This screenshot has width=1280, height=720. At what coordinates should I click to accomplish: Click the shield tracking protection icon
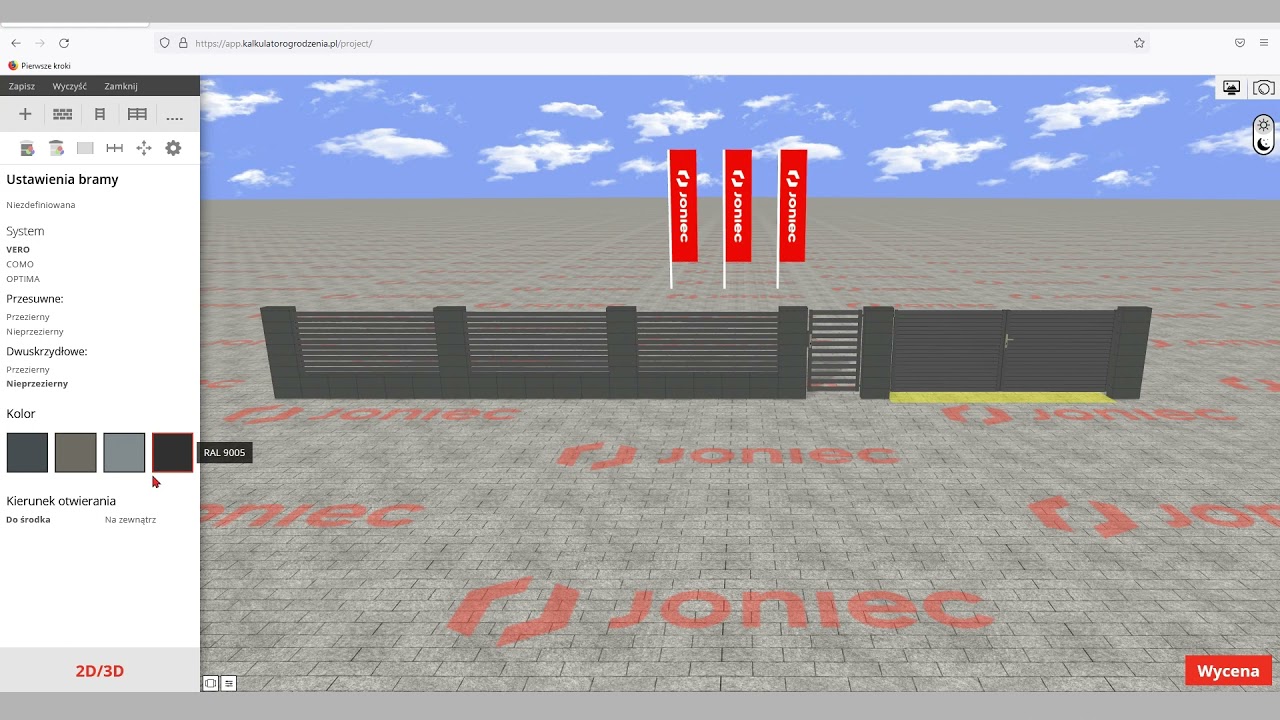[165, 43]
